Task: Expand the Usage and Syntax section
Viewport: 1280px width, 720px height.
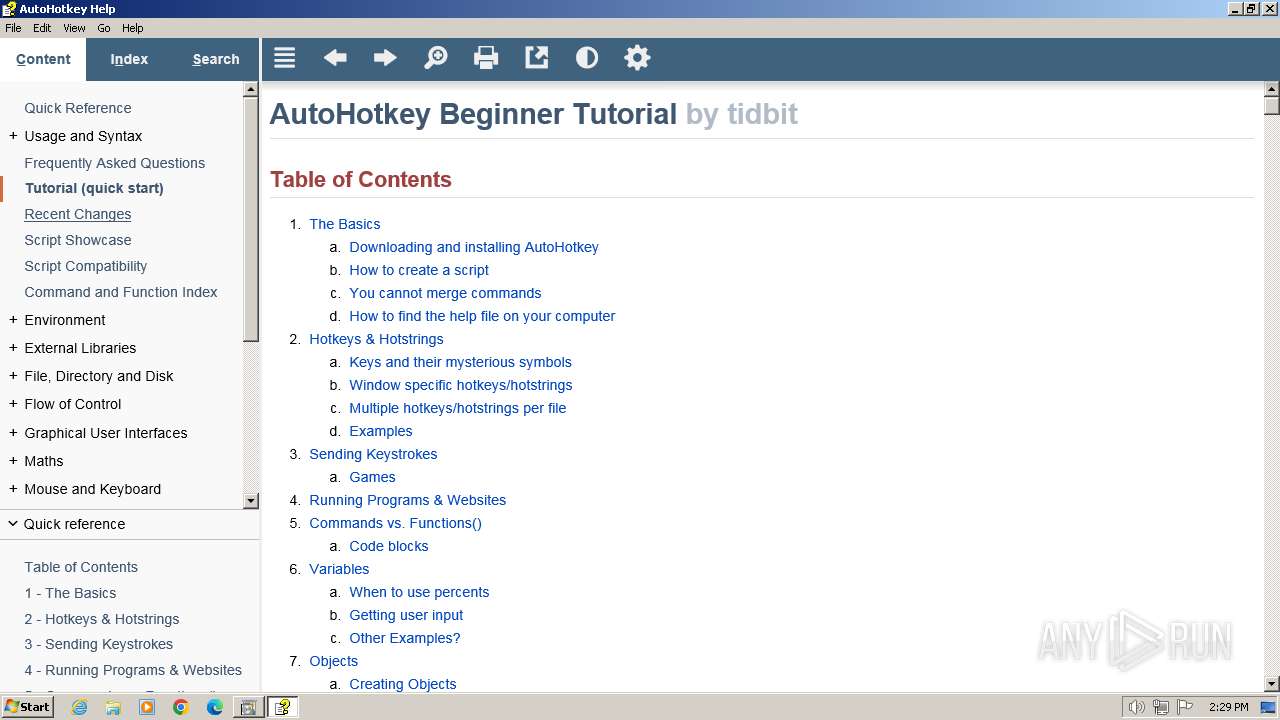Action: point(13,136)
